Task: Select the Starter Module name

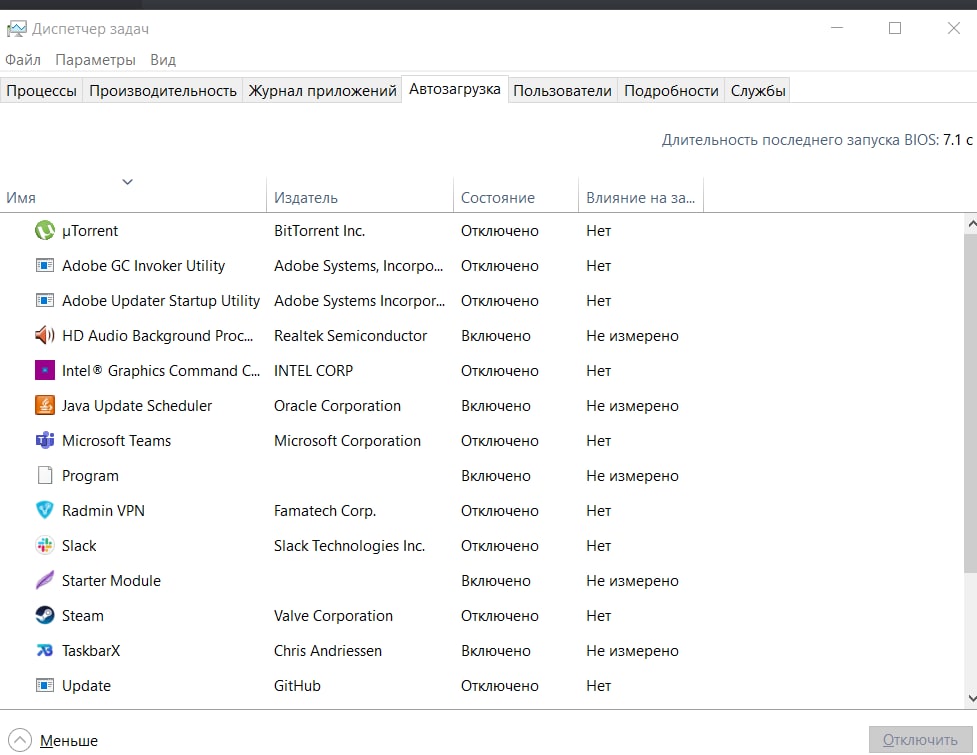Action: [112, 581]
